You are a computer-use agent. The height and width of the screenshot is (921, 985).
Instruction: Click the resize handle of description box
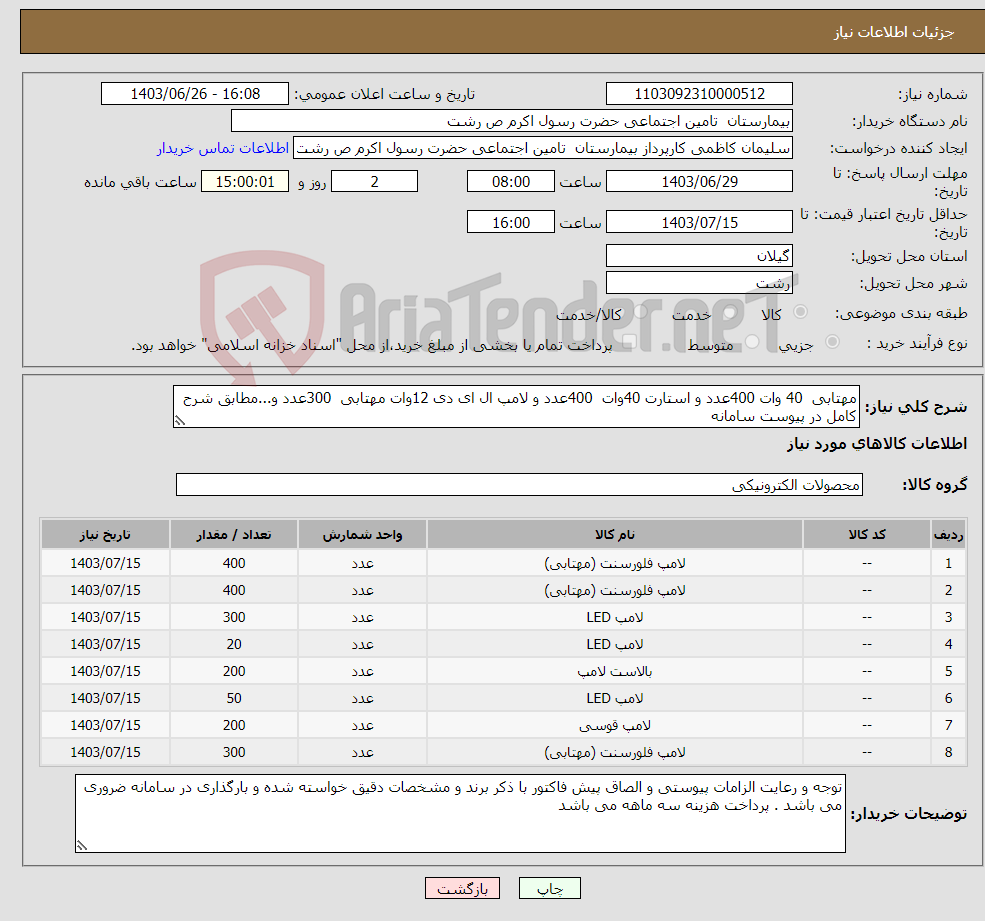click(180, 422)
